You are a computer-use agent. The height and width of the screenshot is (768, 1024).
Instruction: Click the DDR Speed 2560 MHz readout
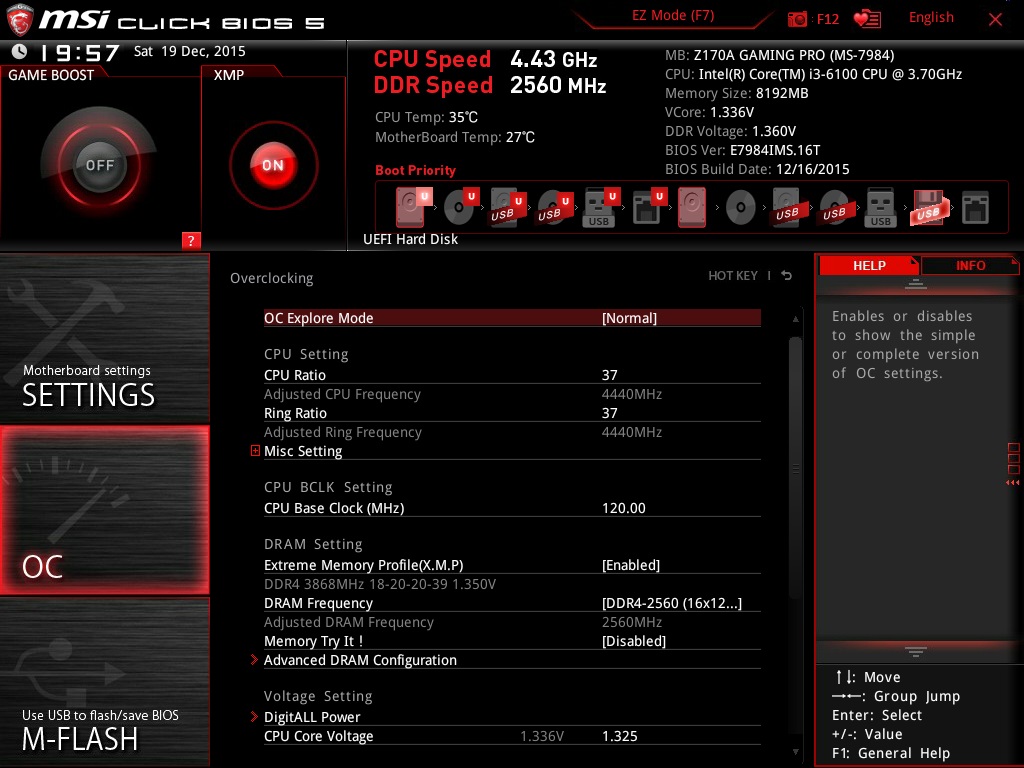tap(490, 85)
